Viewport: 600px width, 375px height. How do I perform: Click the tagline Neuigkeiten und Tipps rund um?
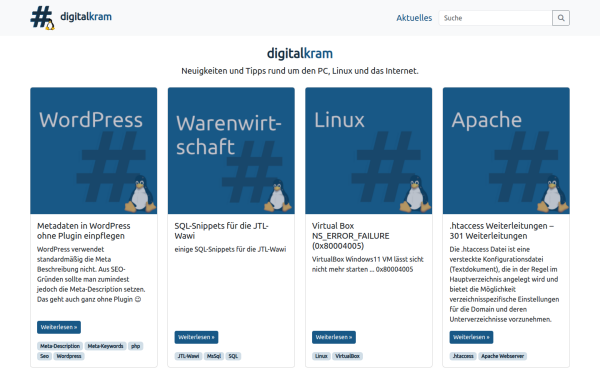click(300, 71)
